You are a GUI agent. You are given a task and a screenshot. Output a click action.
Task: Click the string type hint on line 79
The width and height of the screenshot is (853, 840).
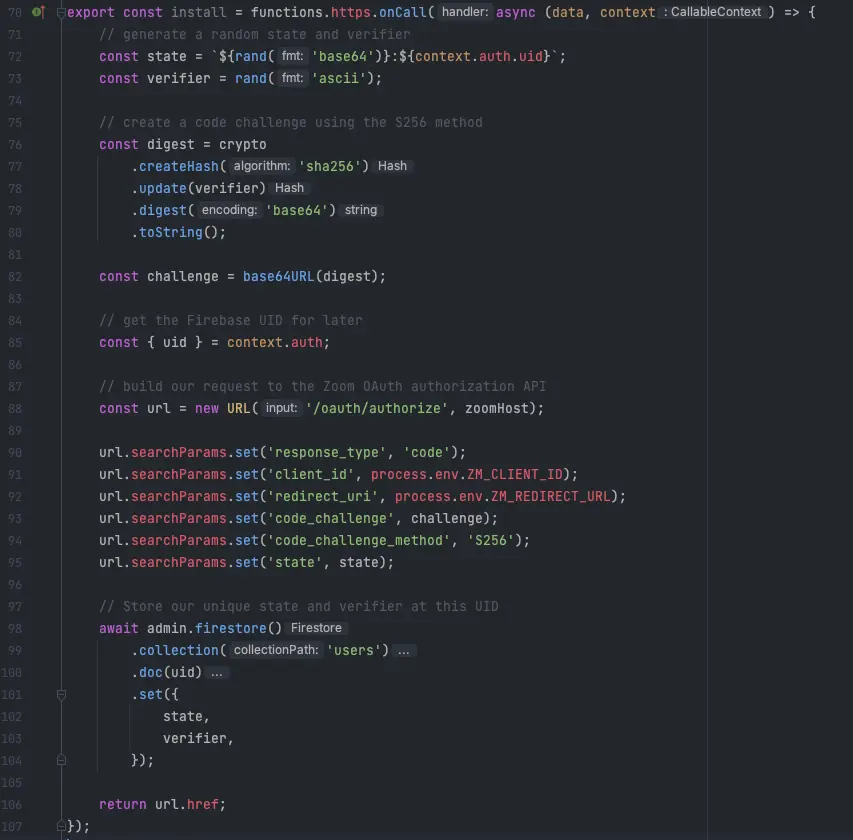pos(361,210)
